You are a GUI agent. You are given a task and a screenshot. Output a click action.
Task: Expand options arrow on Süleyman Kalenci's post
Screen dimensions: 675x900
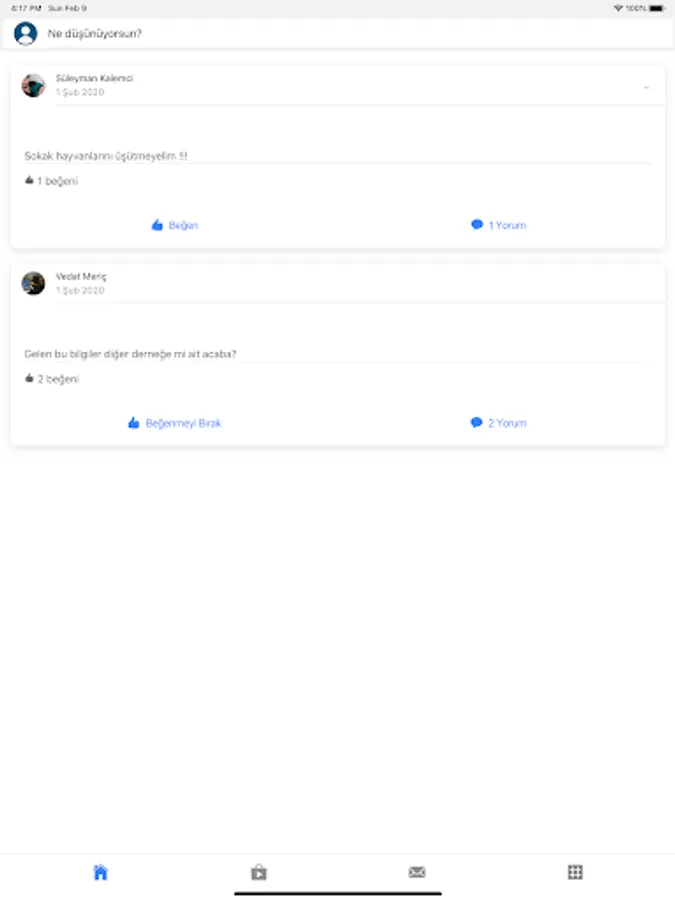[646, 87]
